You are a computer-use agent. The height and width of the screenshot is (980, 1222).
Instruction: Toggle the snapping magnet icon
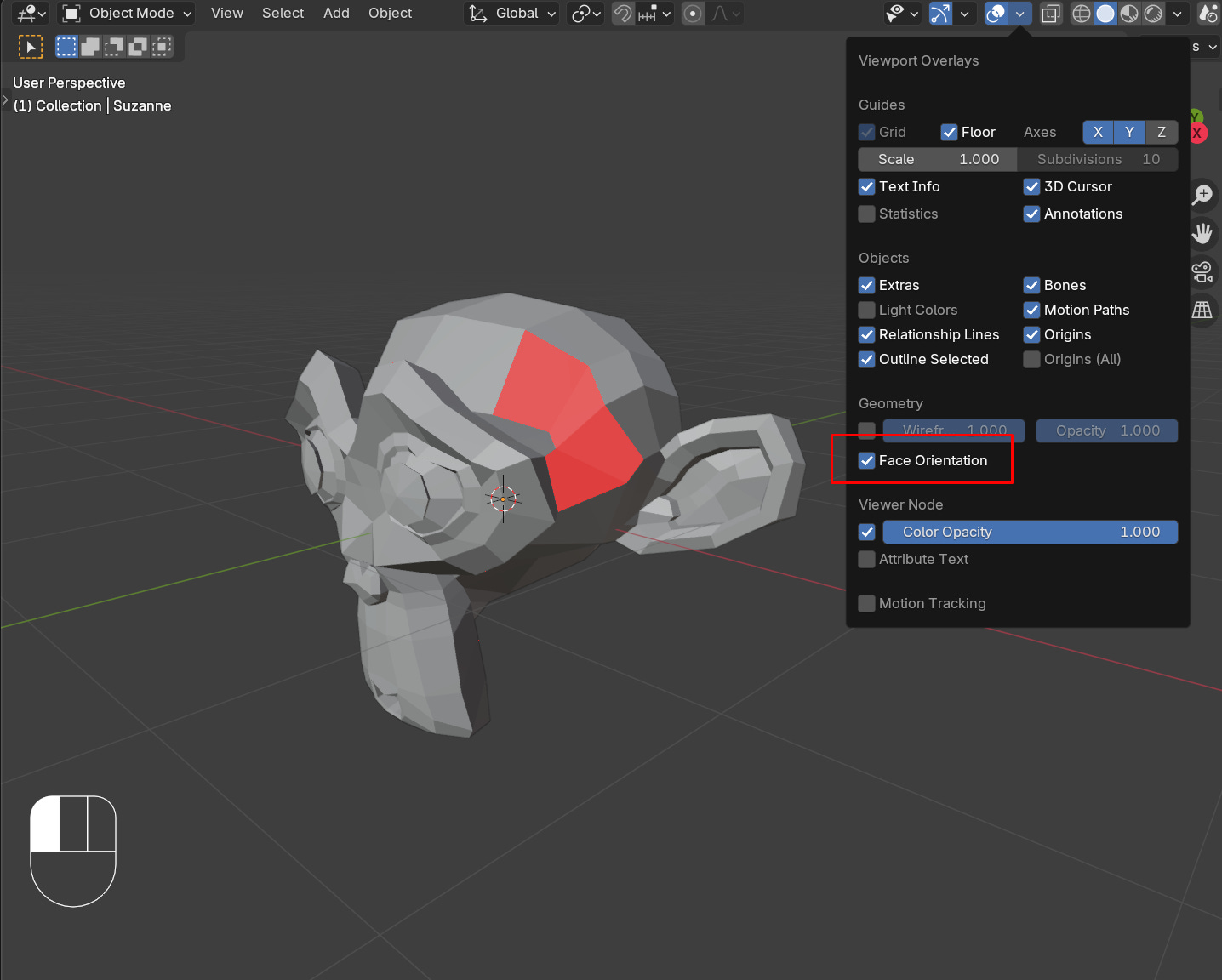click(623, 14)
